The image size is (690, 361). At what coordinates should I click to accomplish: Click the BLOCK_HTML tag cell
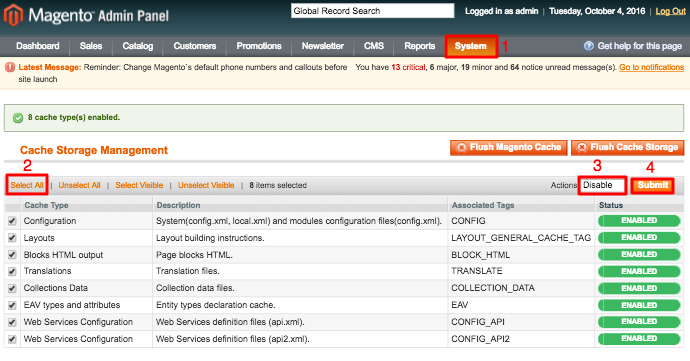[x=481, y=255]
